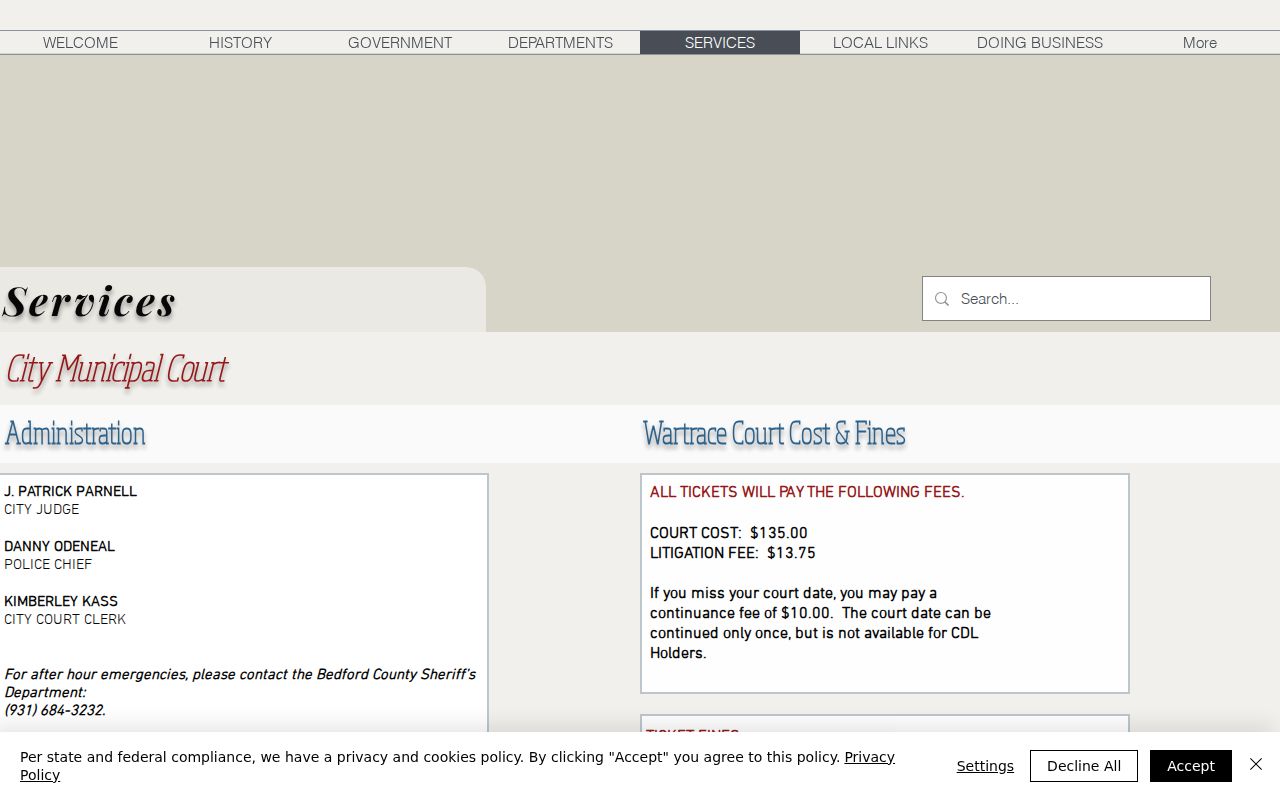Click the search magnifier icon
This screenshot has width=1280, height=800.
(x=941, y=299)
